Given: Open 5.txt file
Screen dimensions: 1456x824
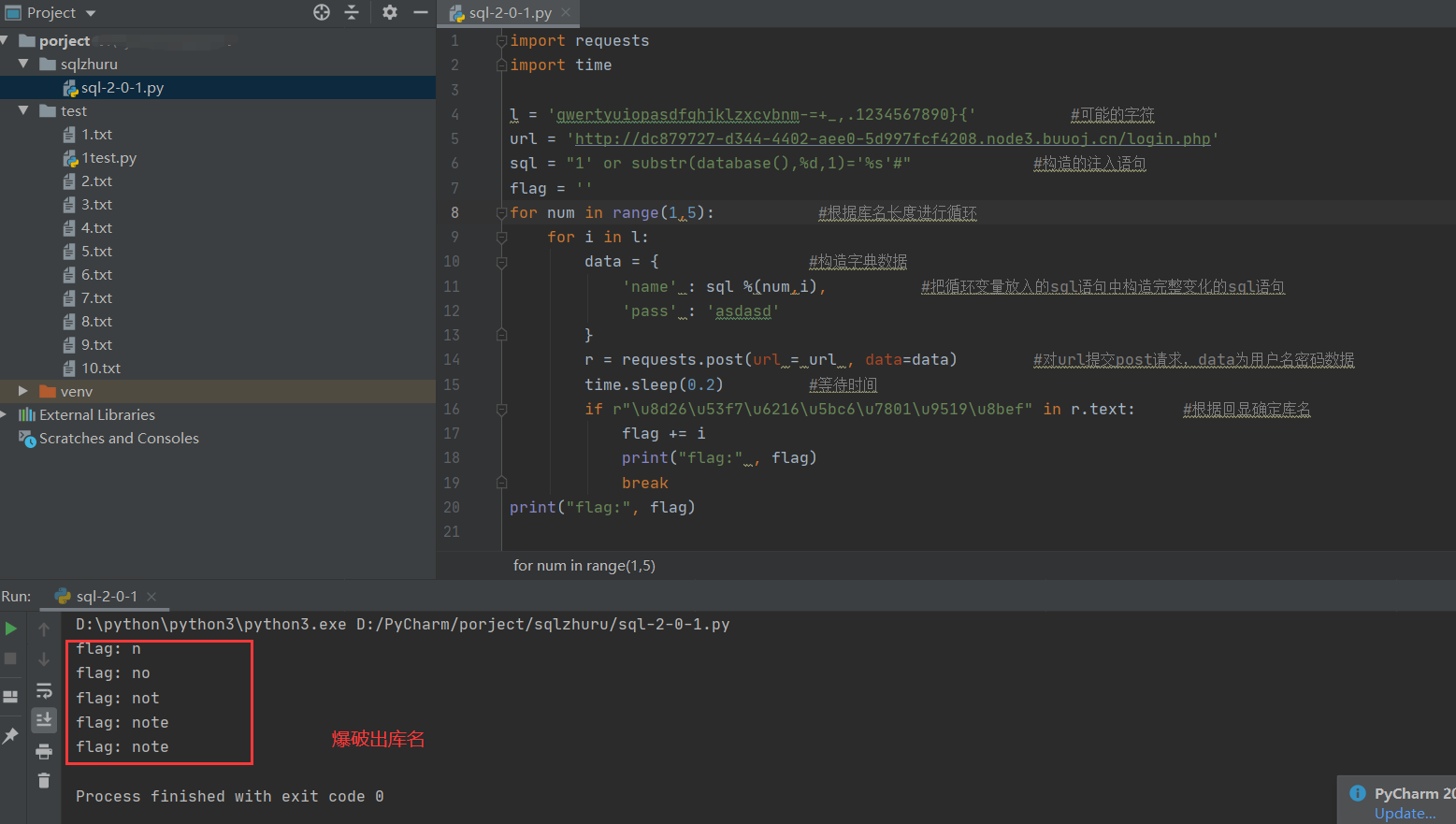Looking at the screenshot, I should pyautogui.click(x=96, y=251).
